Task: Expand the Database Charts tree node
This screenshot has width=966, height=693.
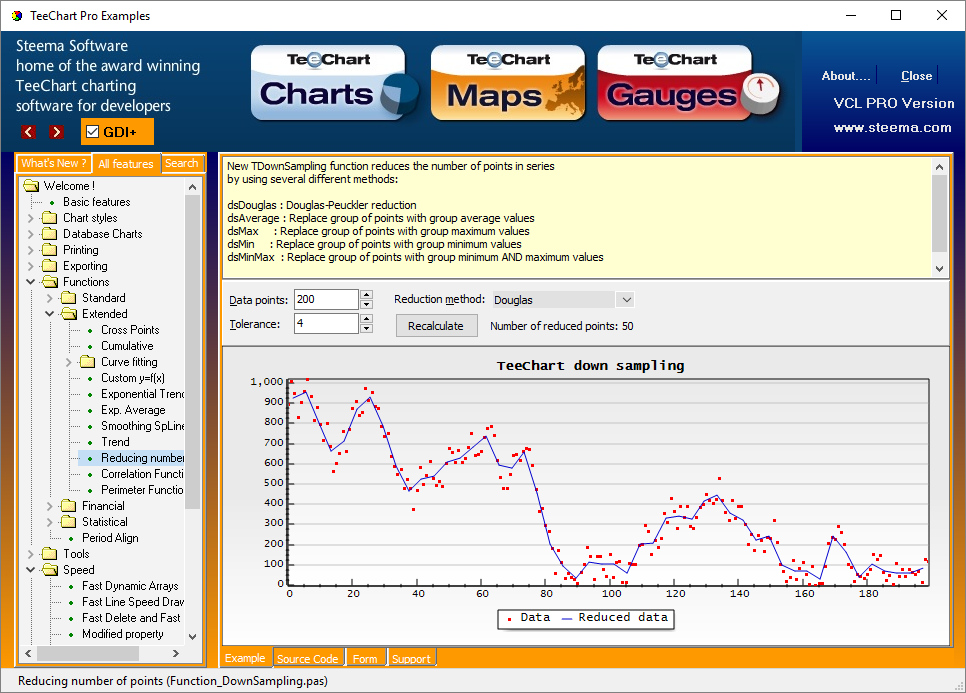Action: click(x=30, y=234)
